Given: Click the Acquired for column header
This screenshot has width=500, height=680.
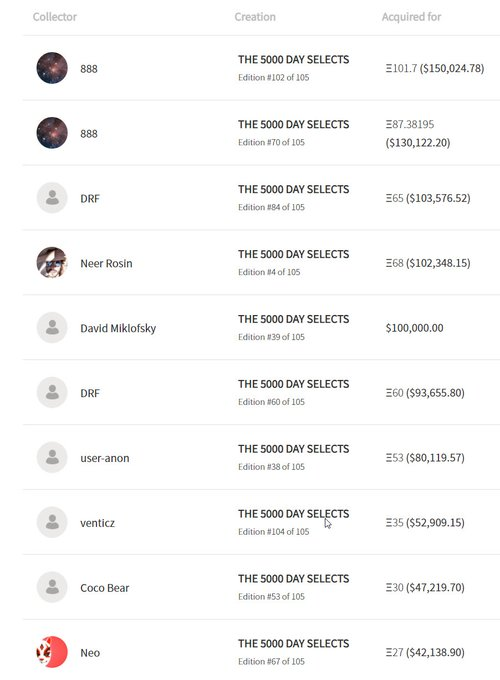Looking at the screenshot, I should (x=411, y=17).
